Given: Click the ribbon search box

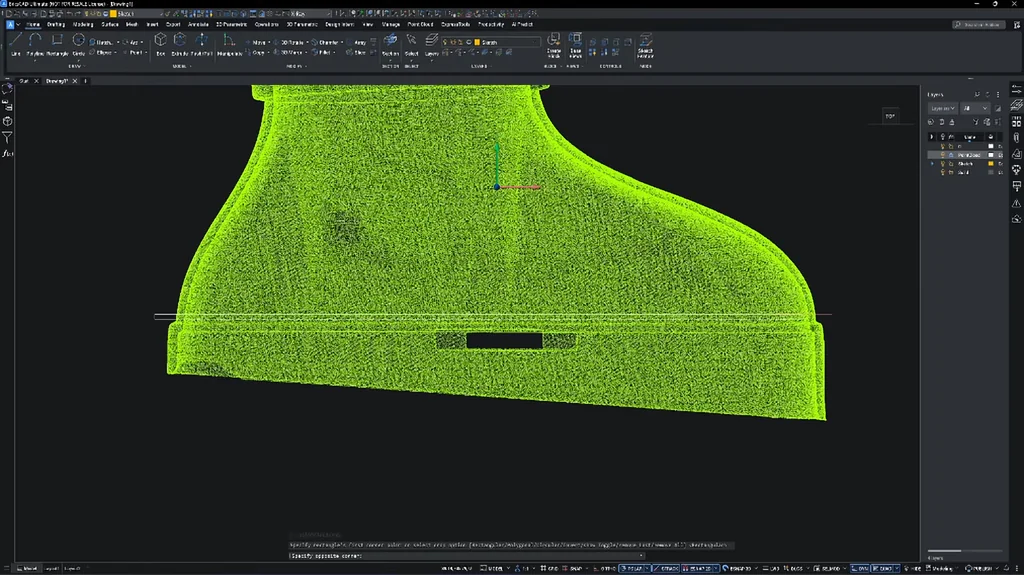Looking at the screenshot, I should click(978, 25).
